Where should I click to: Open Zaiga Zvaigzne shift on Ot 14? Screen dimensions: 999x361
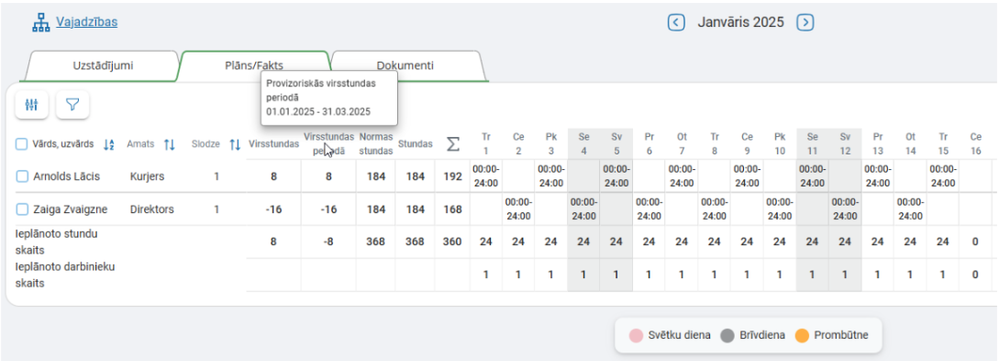tap(910, 209)
